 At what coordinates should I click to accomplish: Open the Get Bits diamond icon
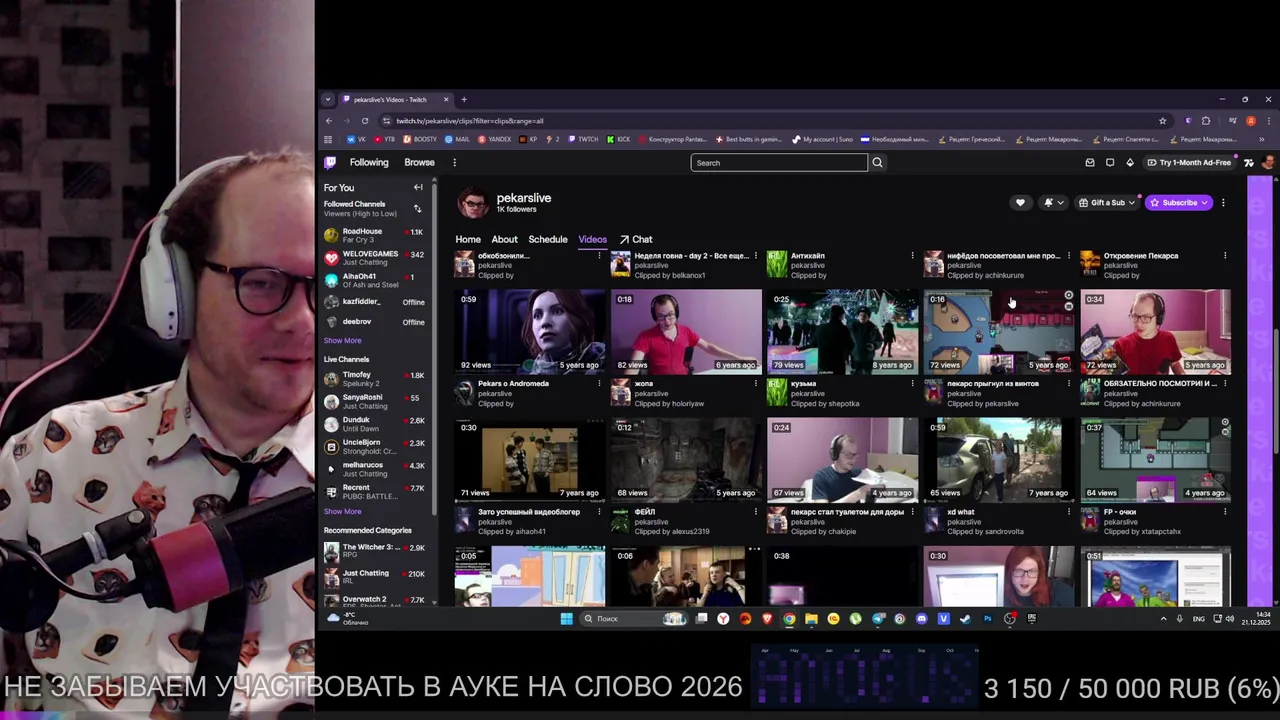(1130, 162)
